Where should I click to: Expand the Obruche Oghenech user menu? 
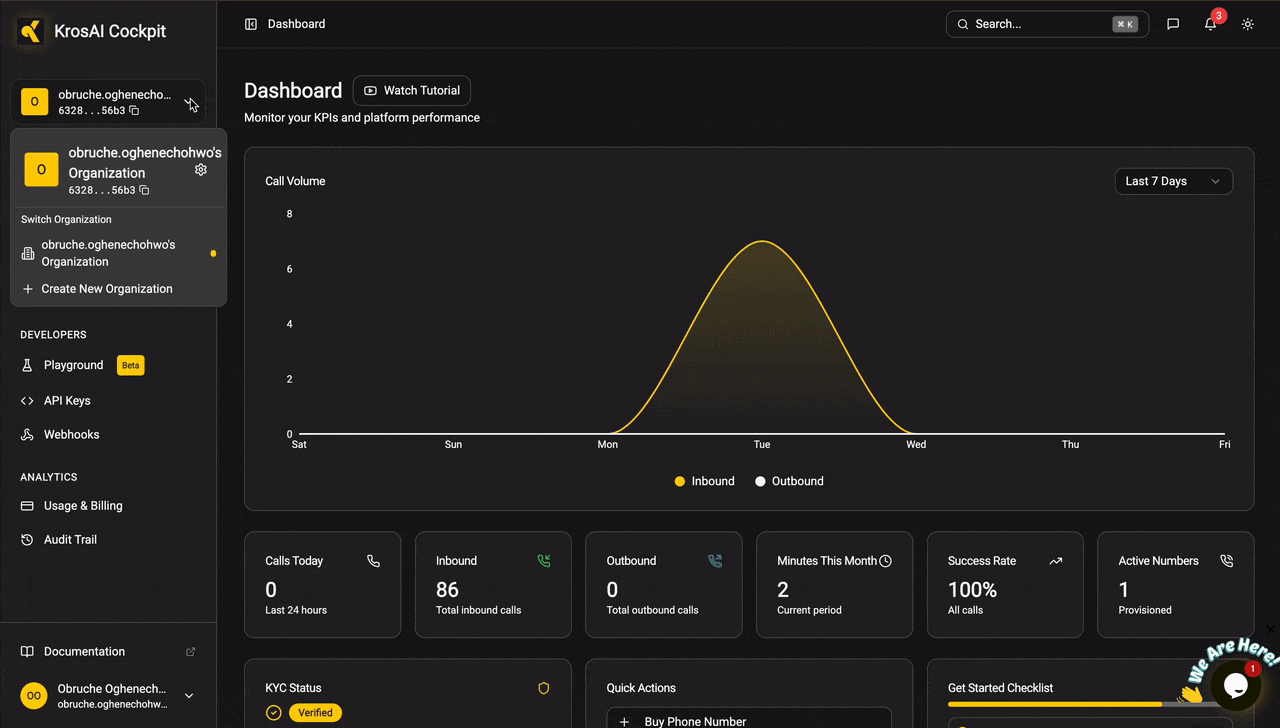(189, 696)
